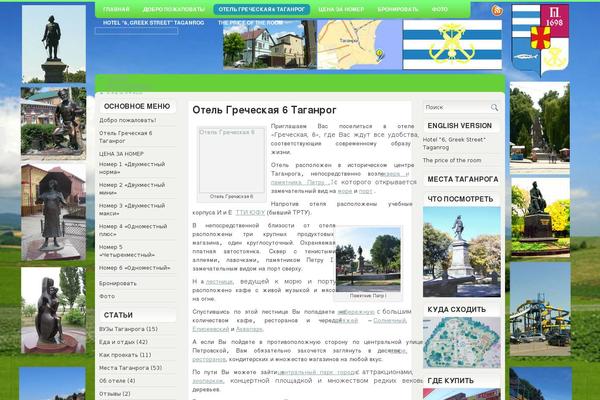Open the Отель Греческая 6 image placeholder

(232, 160)
